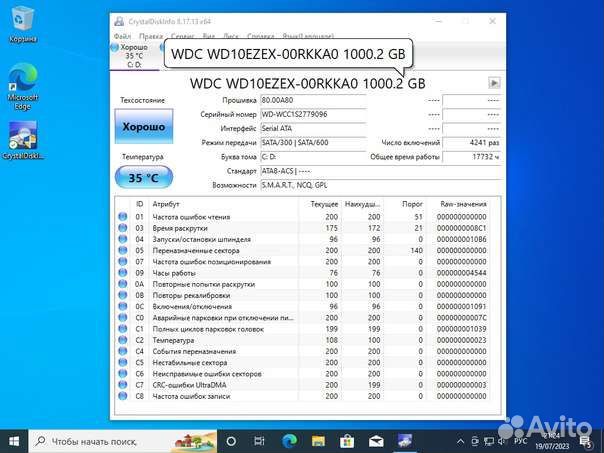Click status icon for Повторные попытки раскрутки
Viewport: 604px width, 453px height.
tap(123, 284)
